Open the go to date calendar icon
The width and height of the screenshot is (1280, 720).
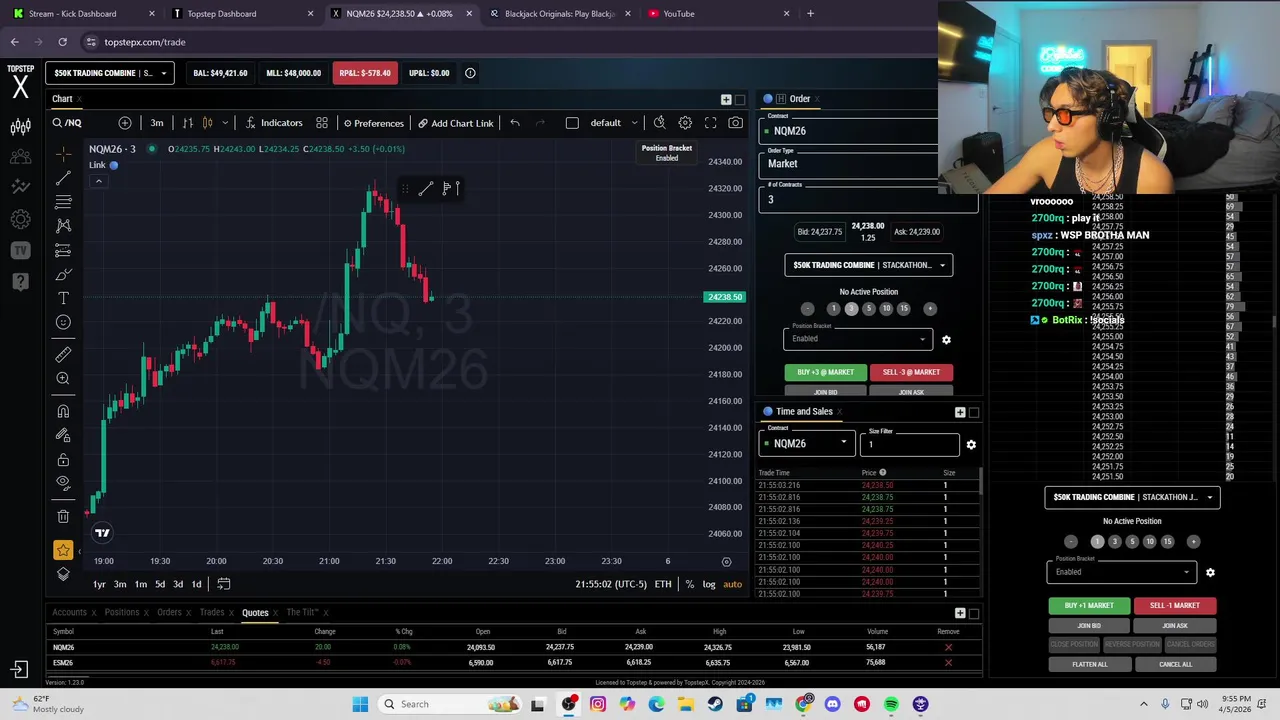click(x=224, y=584)
